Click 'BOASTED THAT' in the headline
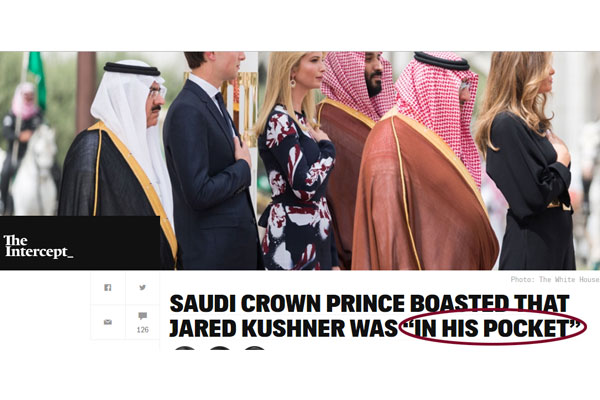 coord(490,304)
